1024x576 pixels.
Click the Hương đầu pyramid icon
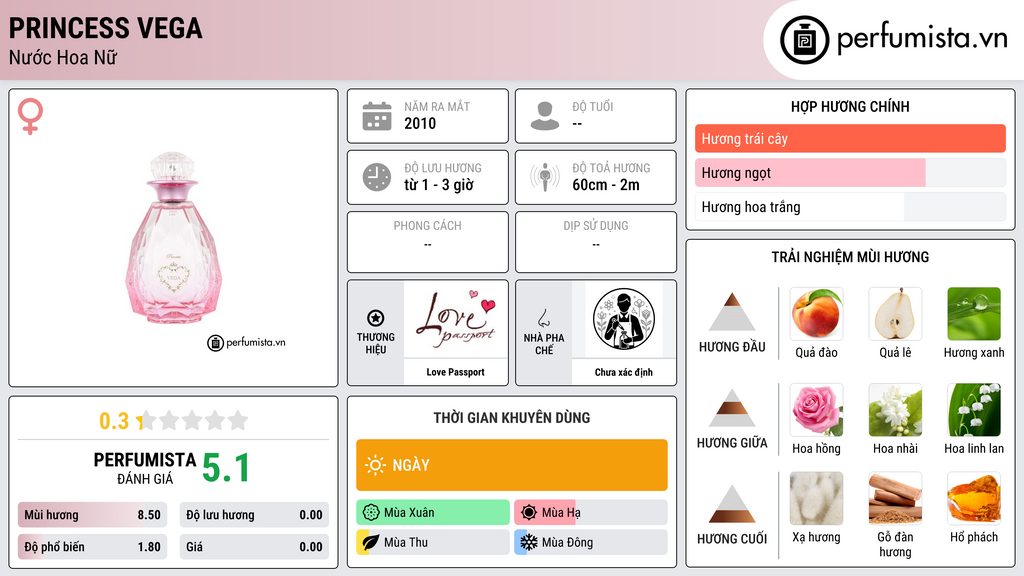coord(731,312)
